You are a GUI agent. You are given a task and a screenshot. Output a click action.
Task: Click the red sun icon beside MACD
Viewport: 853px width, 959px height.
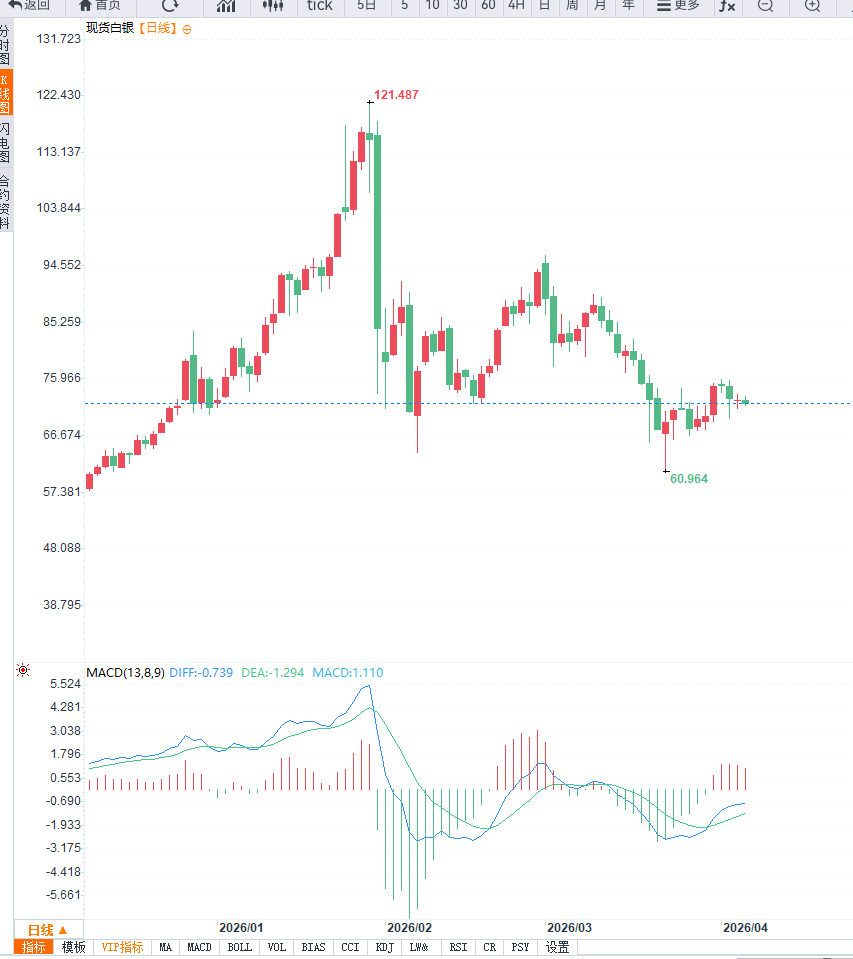point(23,671)
